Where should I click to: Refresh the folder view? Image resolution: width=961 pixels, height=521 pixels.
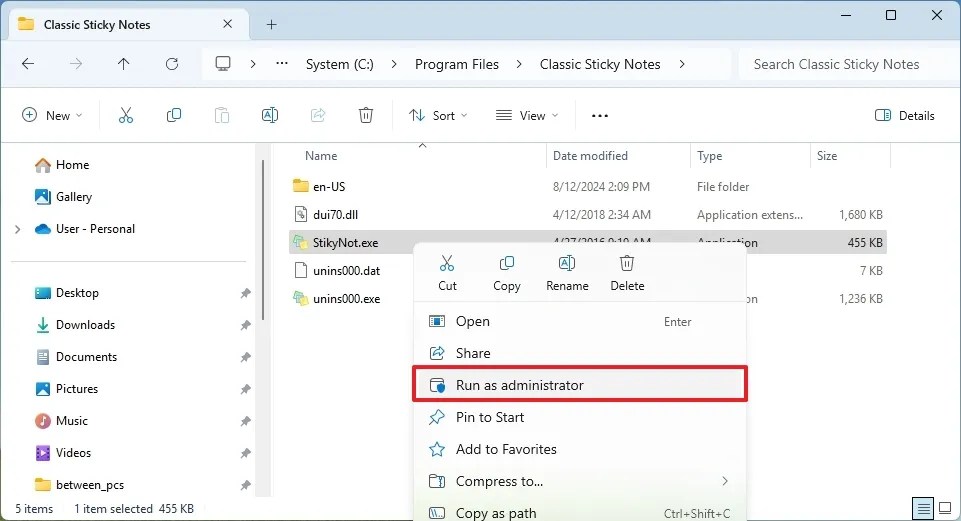click(172, 64)
